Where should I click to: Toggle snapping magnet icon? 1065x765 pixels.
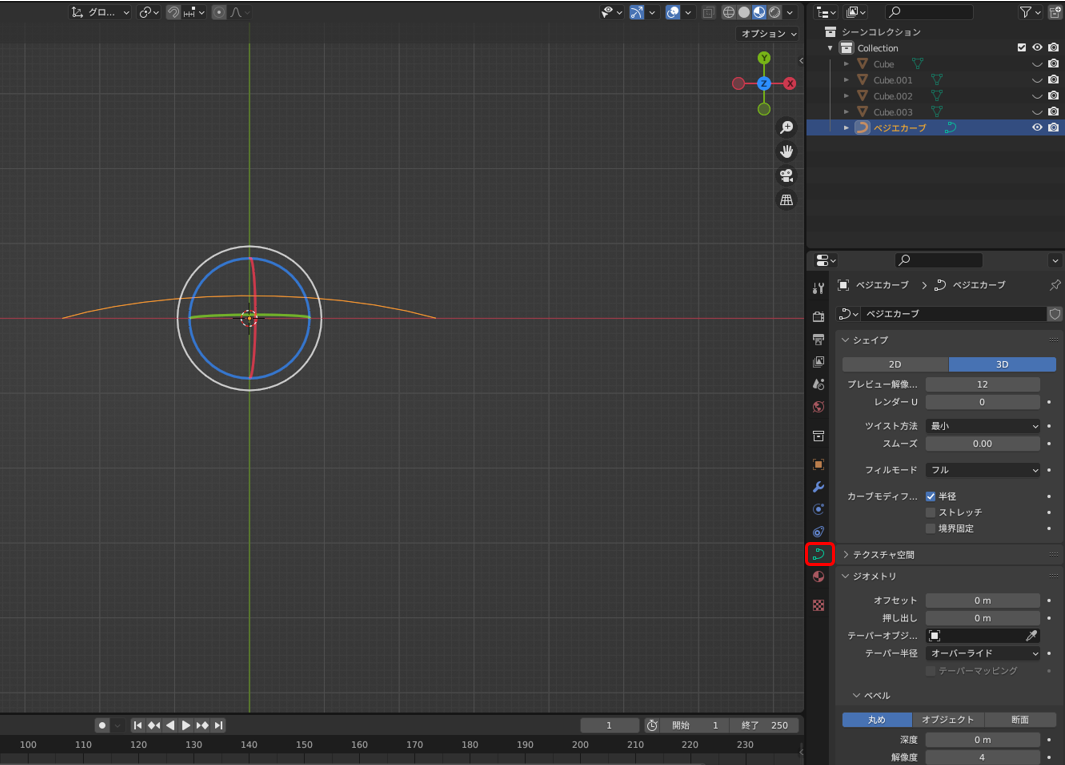coord(173,12)
